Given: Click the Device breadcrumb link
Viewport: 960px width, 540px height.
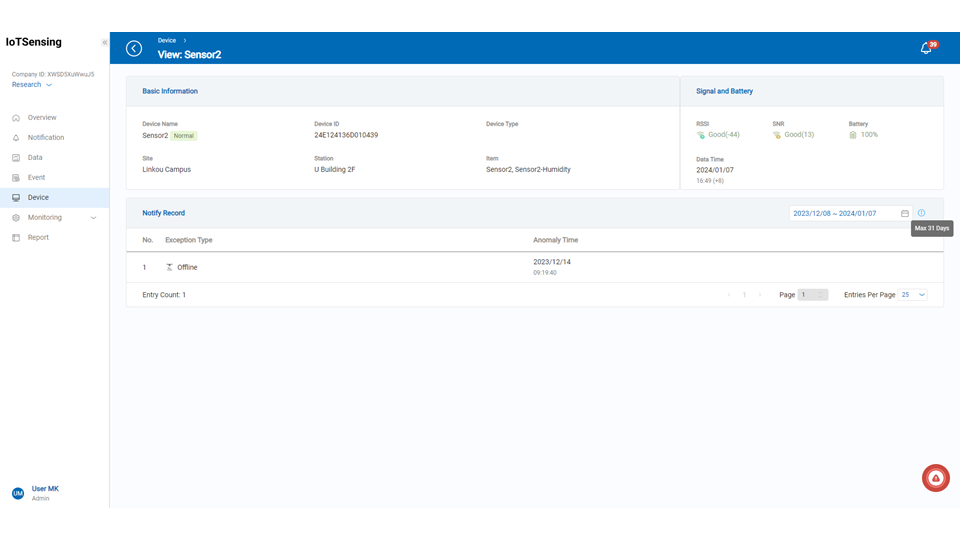Looking at the screenshot, I should point(167,40).
